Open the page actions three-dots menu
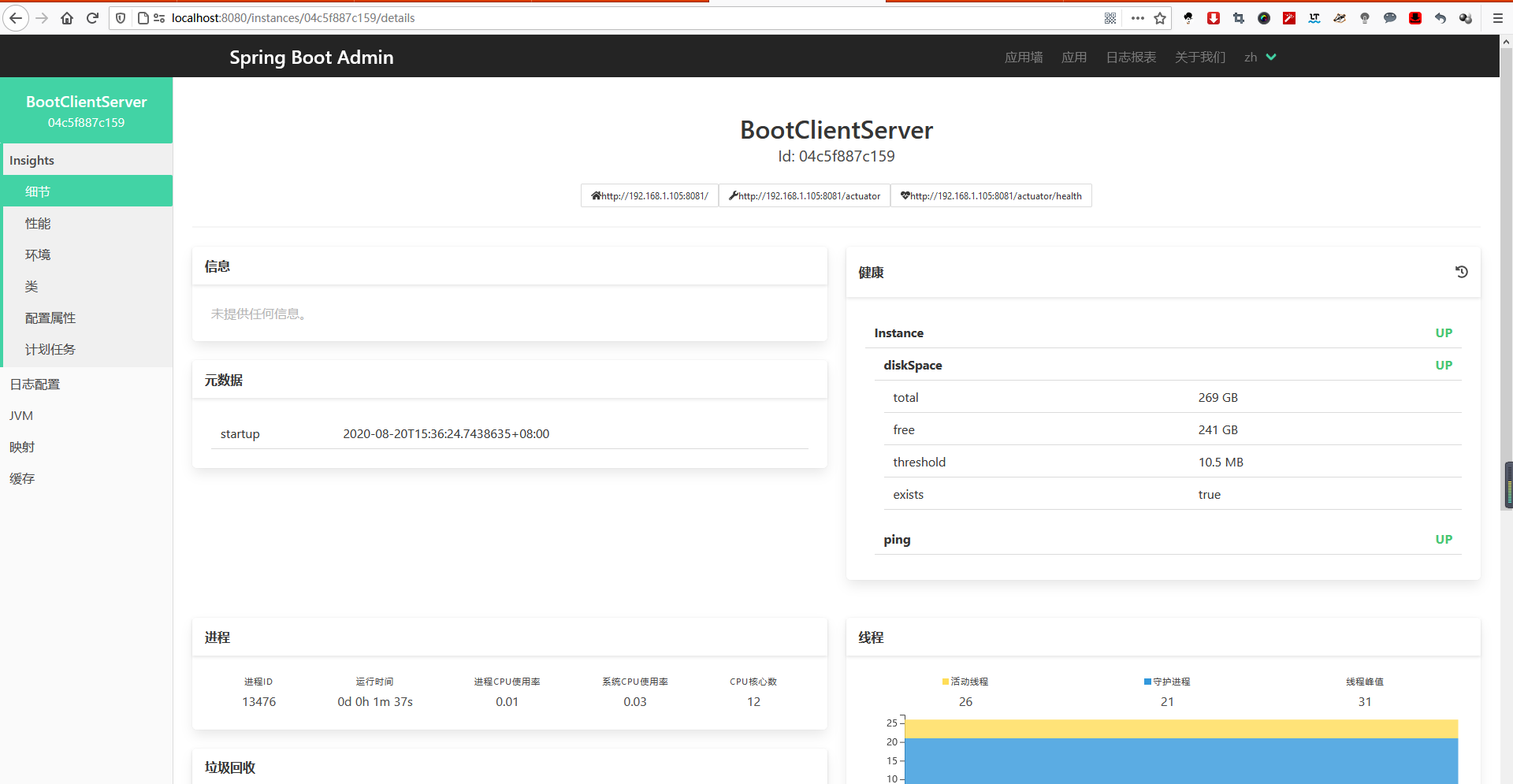Screen dimensions: 1513x784 tap(1137, 18)
